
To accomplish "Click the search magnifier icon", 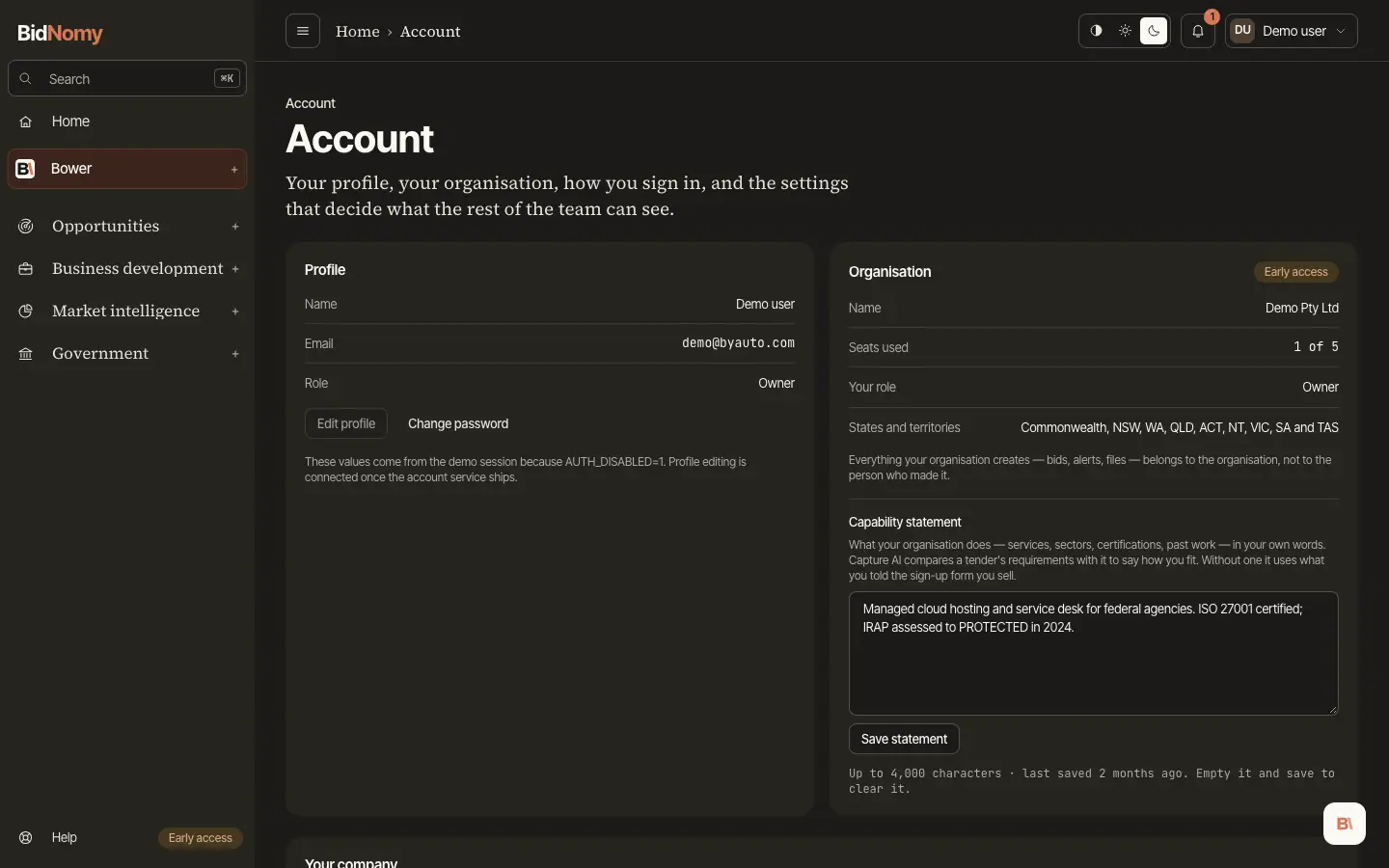I will pos(26,78).
